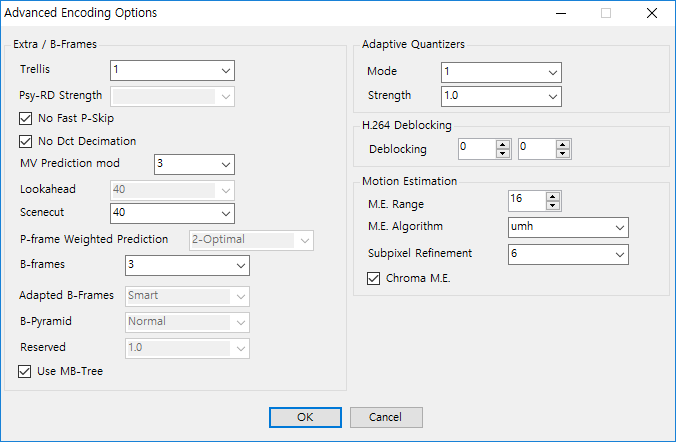Viewport: 676px width, 442px height.
Task: Expand Adaptive Quantizers Strength dropdown
Action: pos(501,96)
